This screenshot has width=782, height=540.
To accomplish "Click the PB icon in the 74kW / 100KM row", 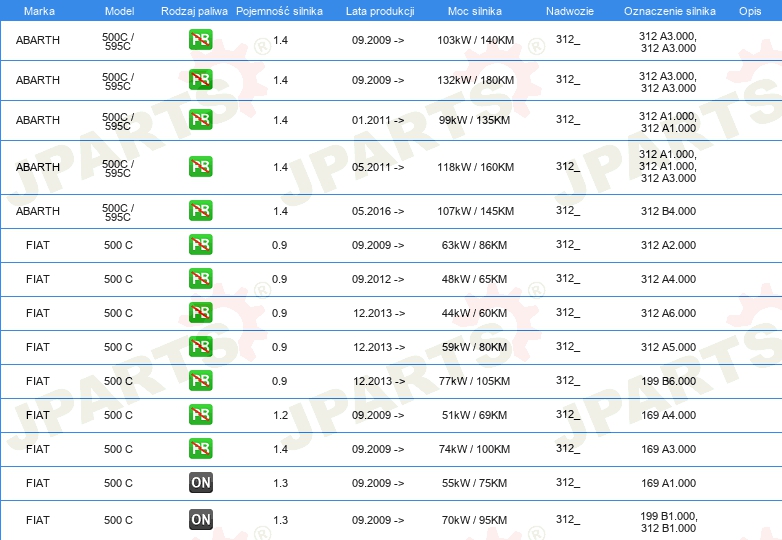I will click(200, 448).
